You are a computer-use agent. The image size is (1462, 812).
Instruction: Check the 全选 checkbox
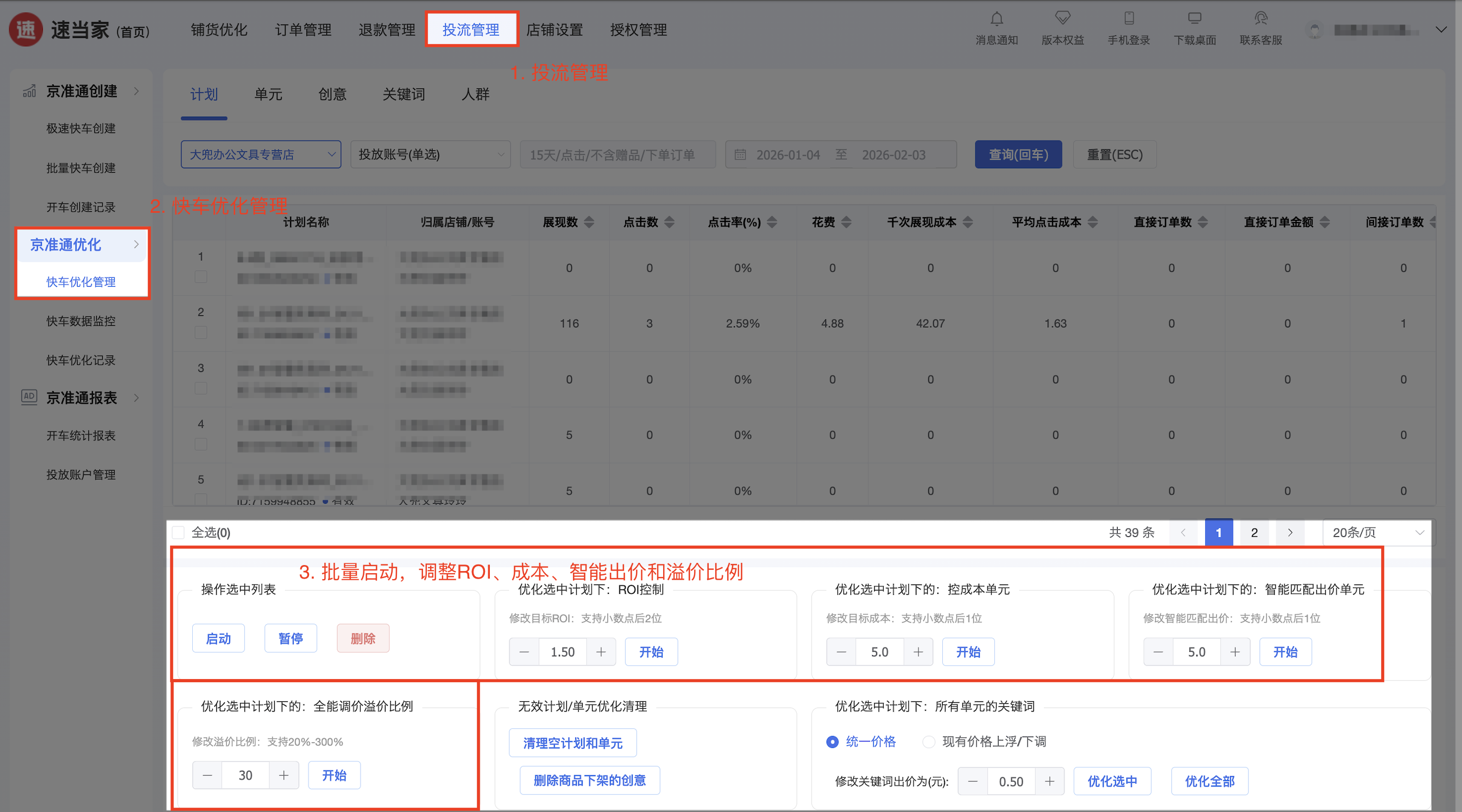[x=179, y=532]
